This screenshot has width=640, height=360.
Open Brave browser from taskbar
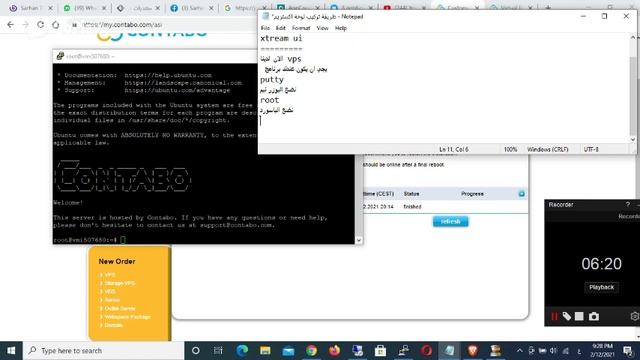tap(473, 351)
